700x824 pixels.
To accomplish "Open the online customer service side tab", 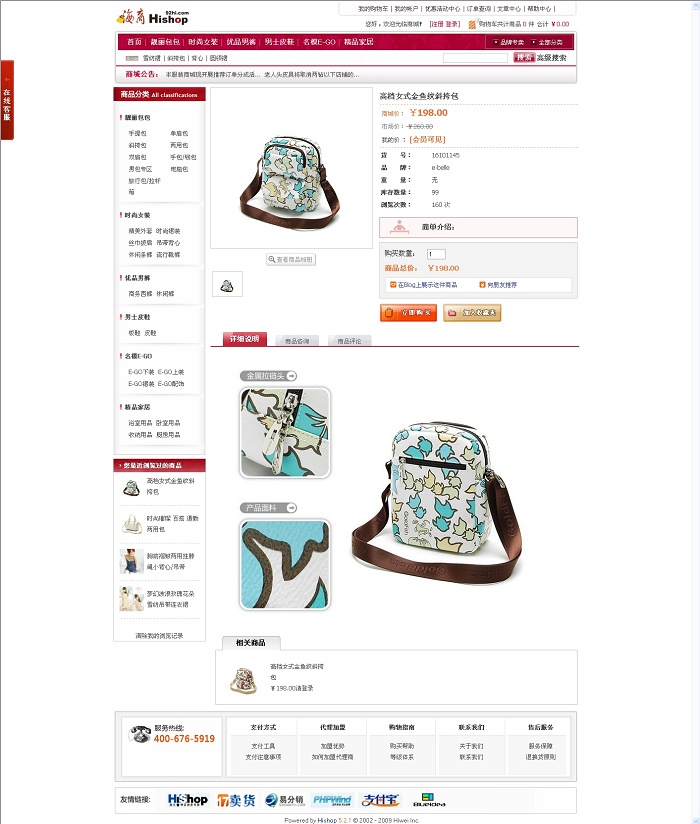I will 7,100.
